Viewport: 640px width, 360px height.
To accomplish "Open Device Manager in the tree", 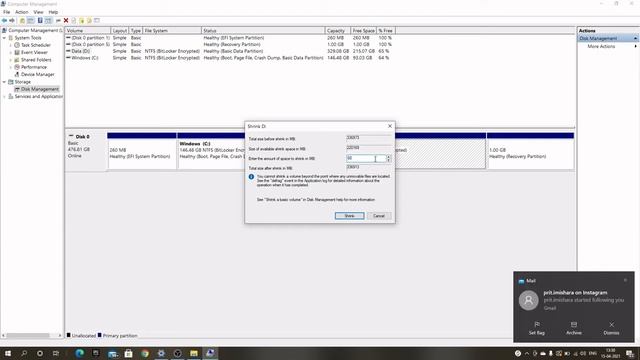I will 37,74.
